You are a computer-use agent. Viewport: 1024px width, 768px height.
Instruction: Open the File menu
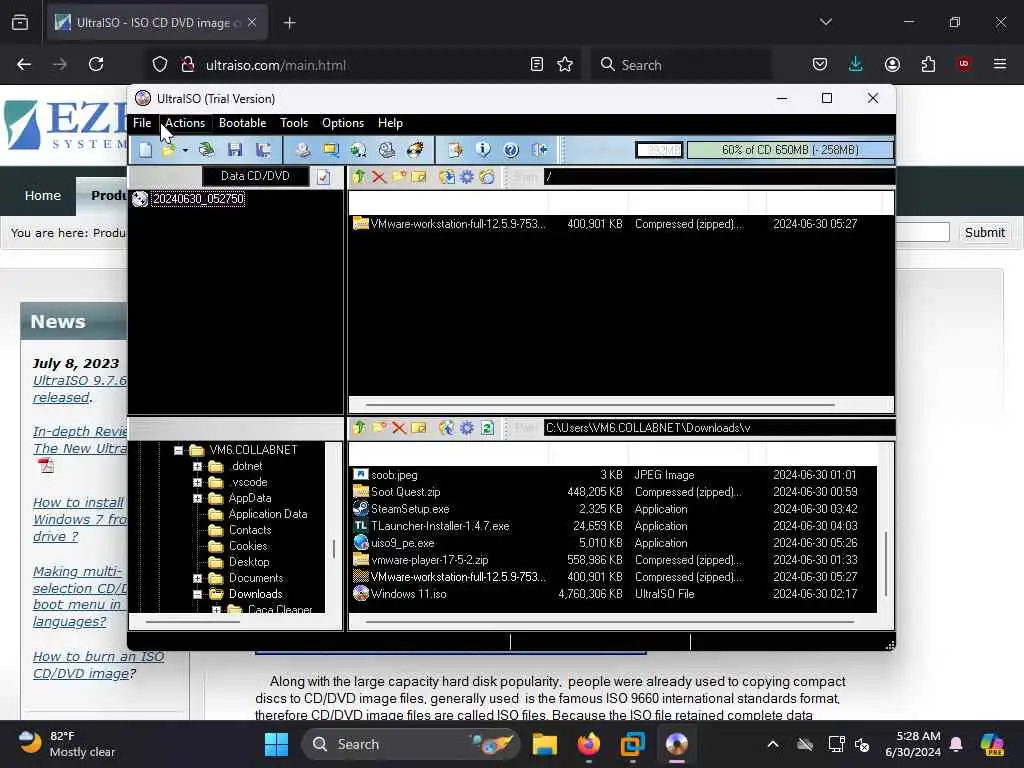pos(142,123)
